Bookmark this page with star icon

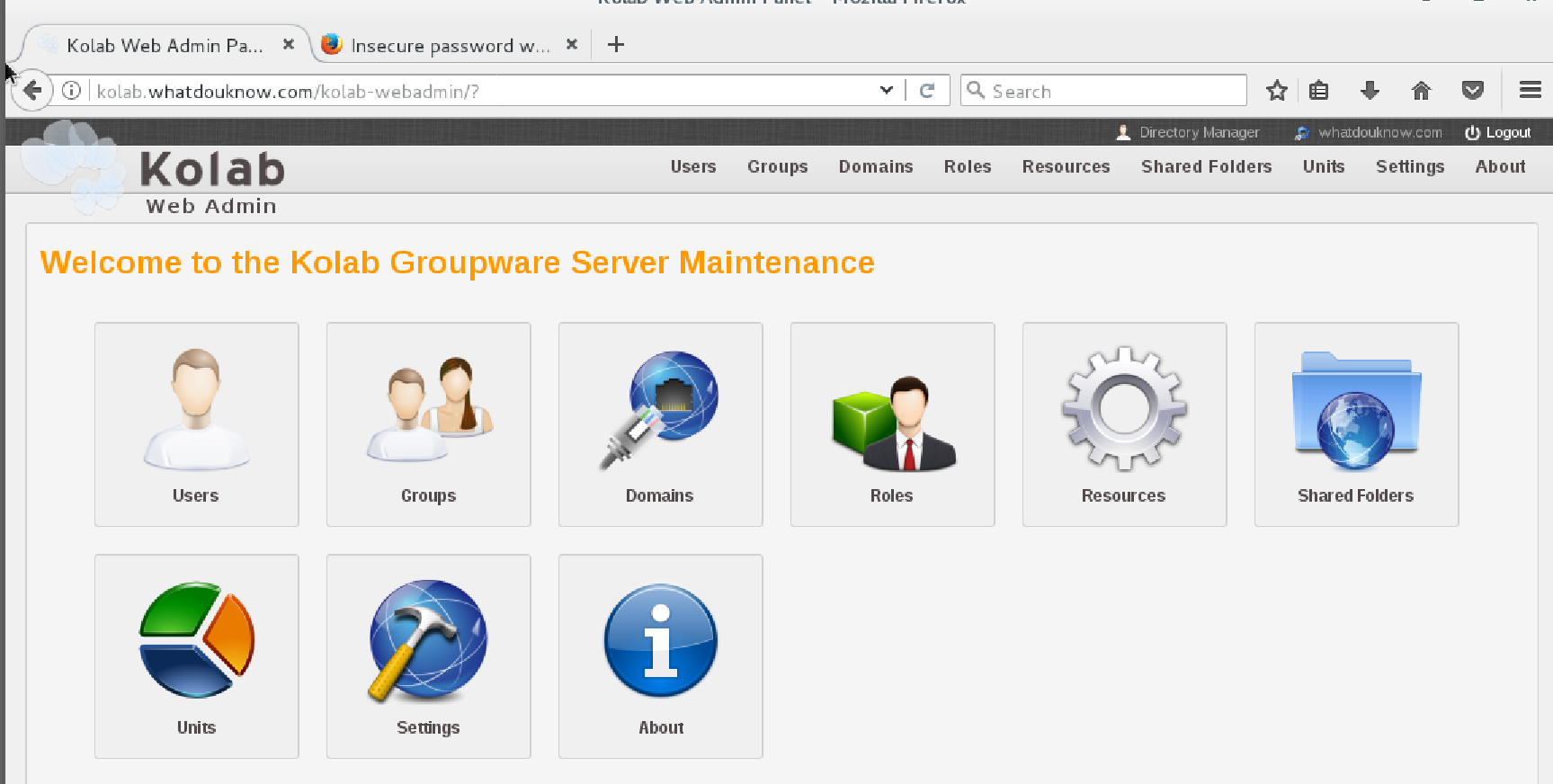coord(1276,91)
